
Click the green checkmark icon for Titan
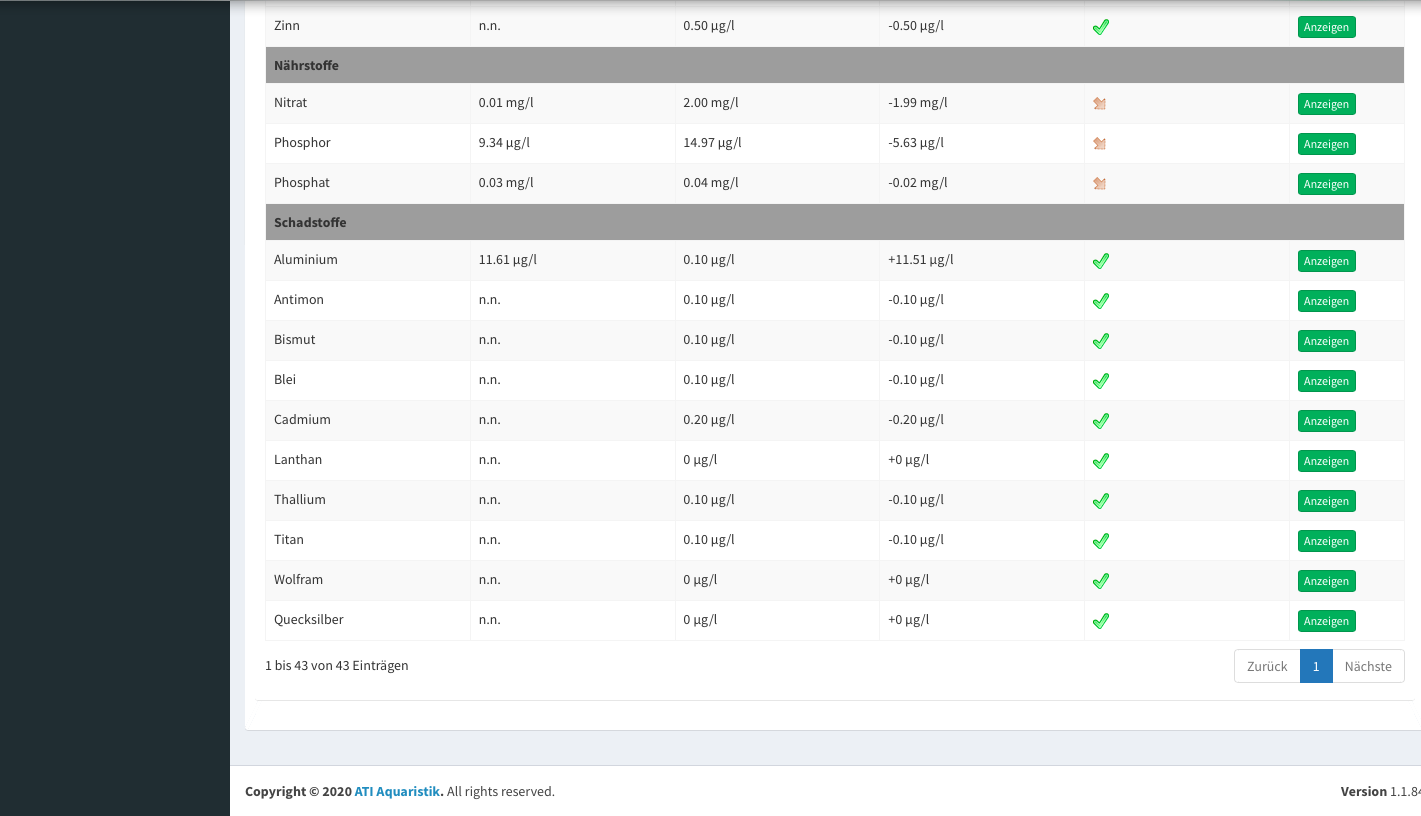(1100, 541)
